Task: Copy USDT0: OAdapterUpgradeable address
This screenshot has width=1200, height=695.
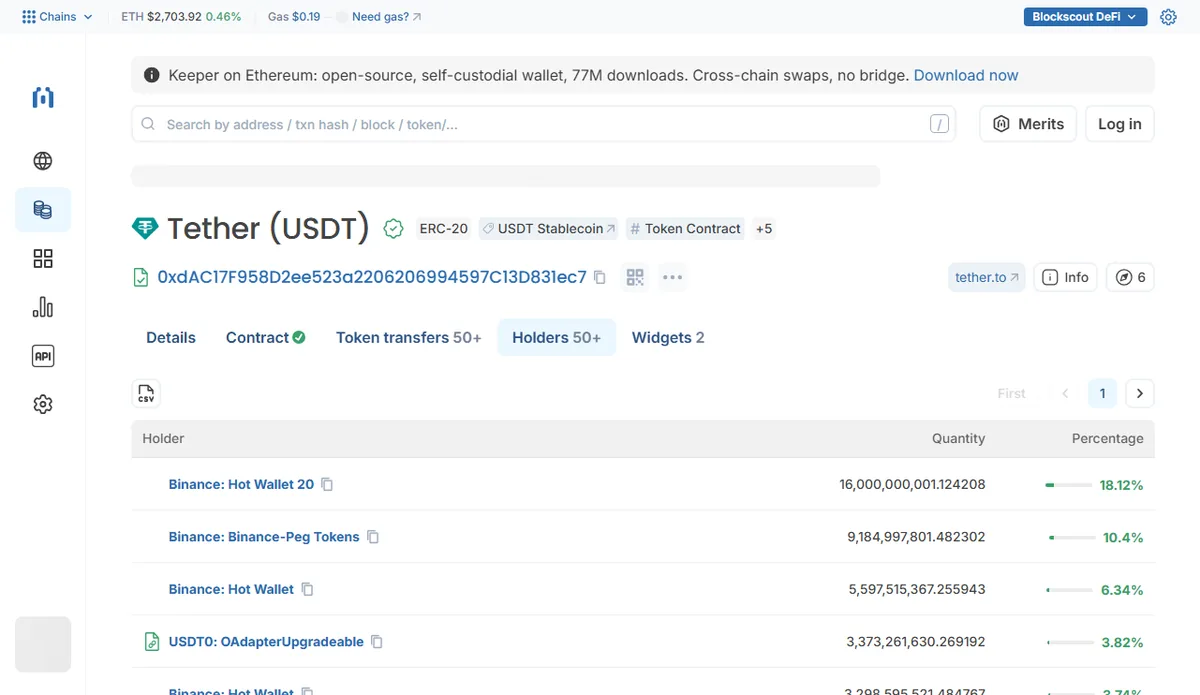Action: tap(377, 642)
